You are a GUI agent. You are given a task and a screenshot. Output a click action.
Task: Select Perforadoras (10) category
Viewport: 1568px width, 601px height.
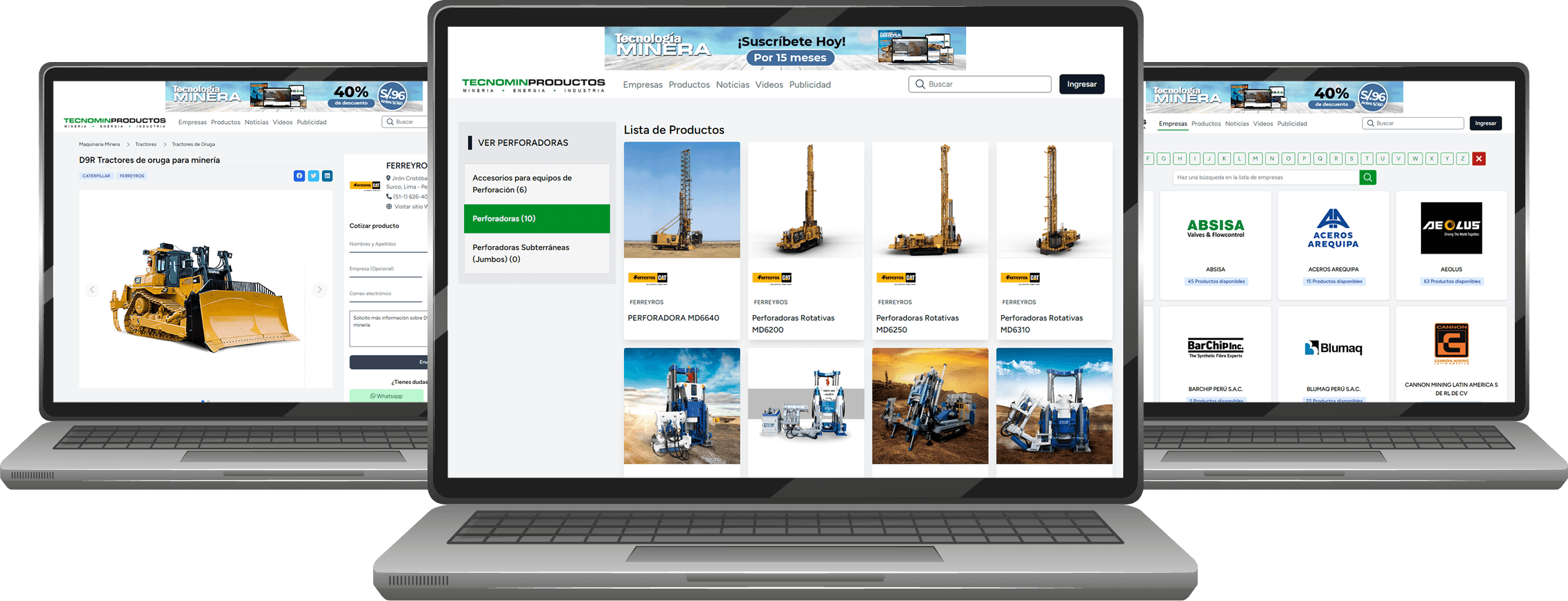click(537, 218)
